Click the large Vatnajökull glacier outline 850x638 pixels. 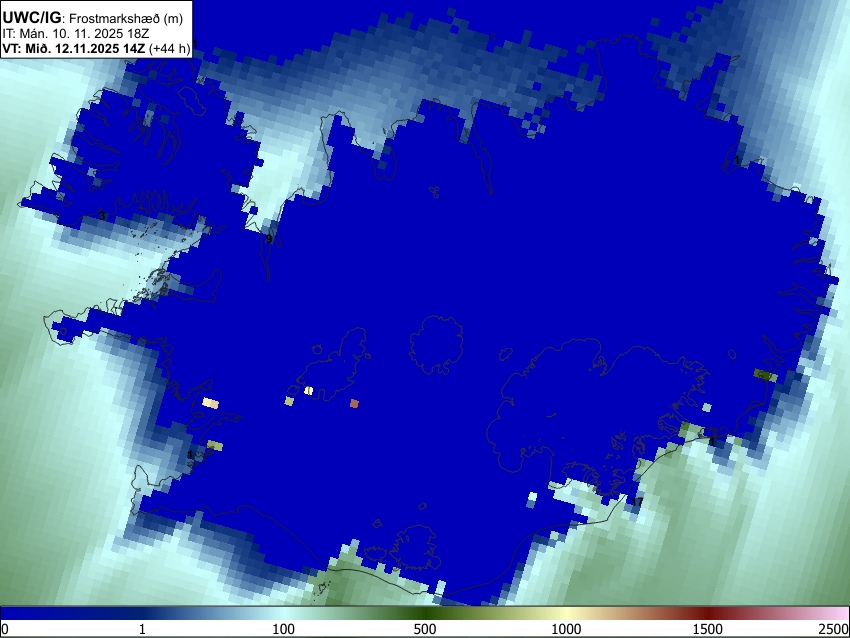click(599, 415)
